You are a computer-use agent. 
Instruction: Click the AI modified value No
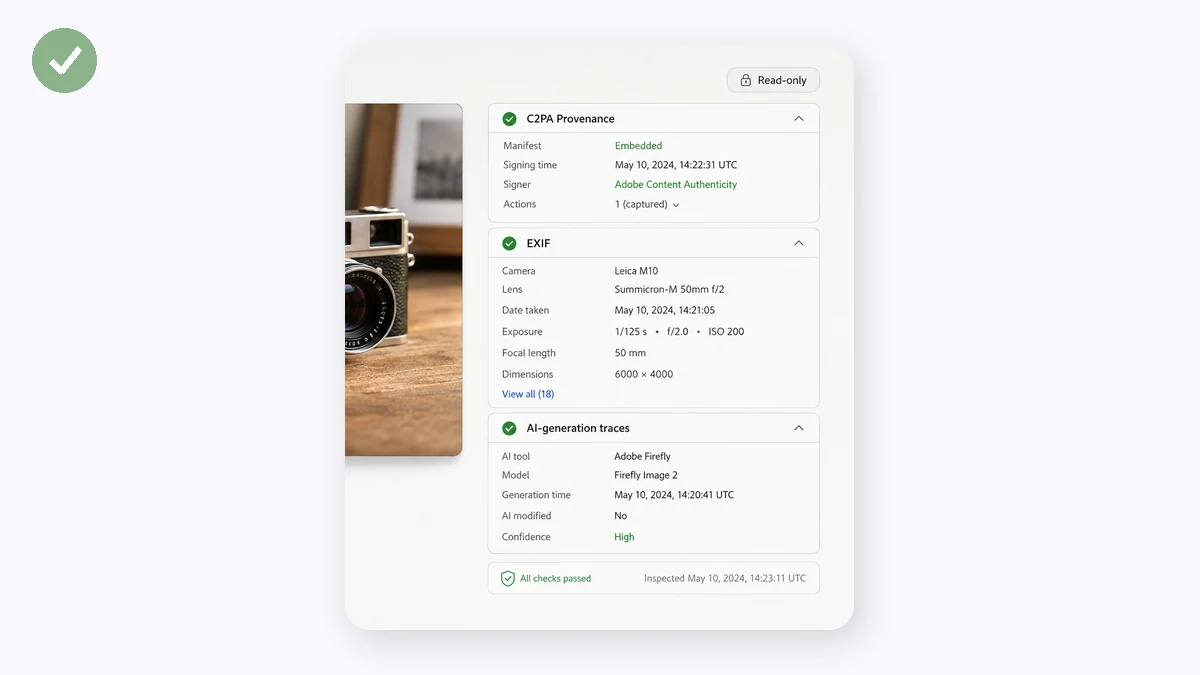pos(620,516)
